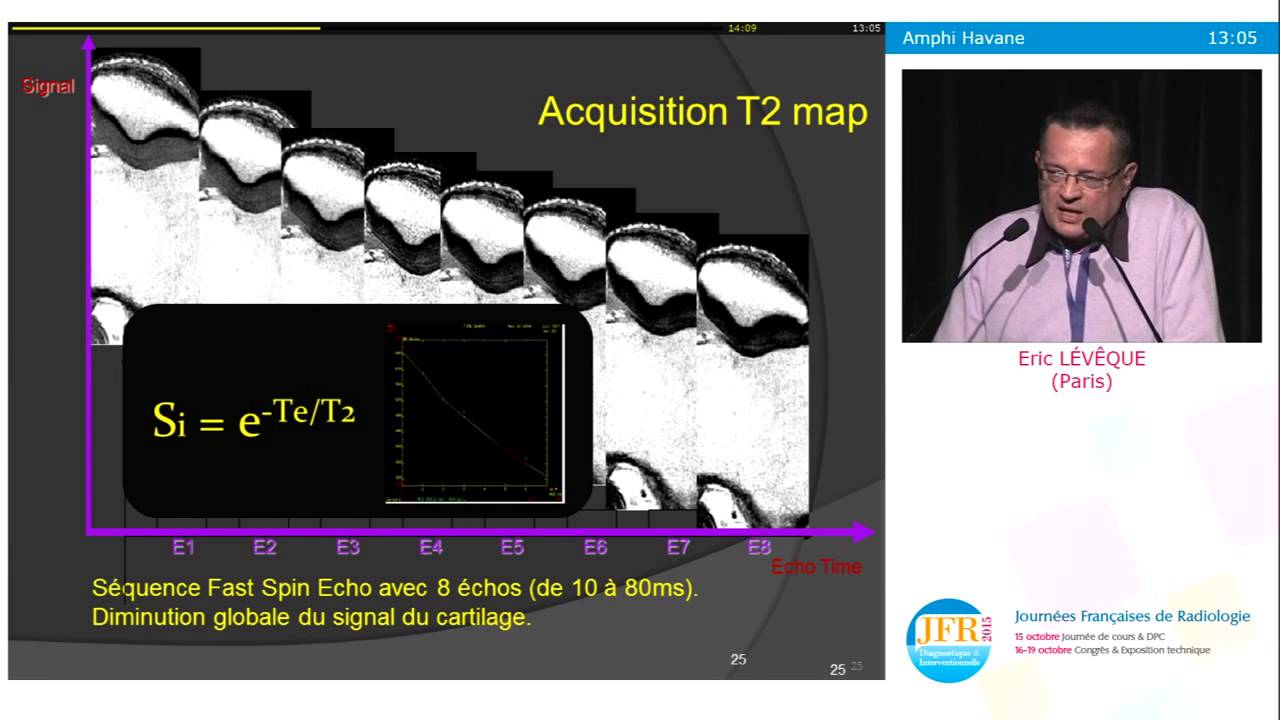Click the 'Echo Time' axis label
Viewport: 1280px width, 720px height.
[x=816, y=567]
